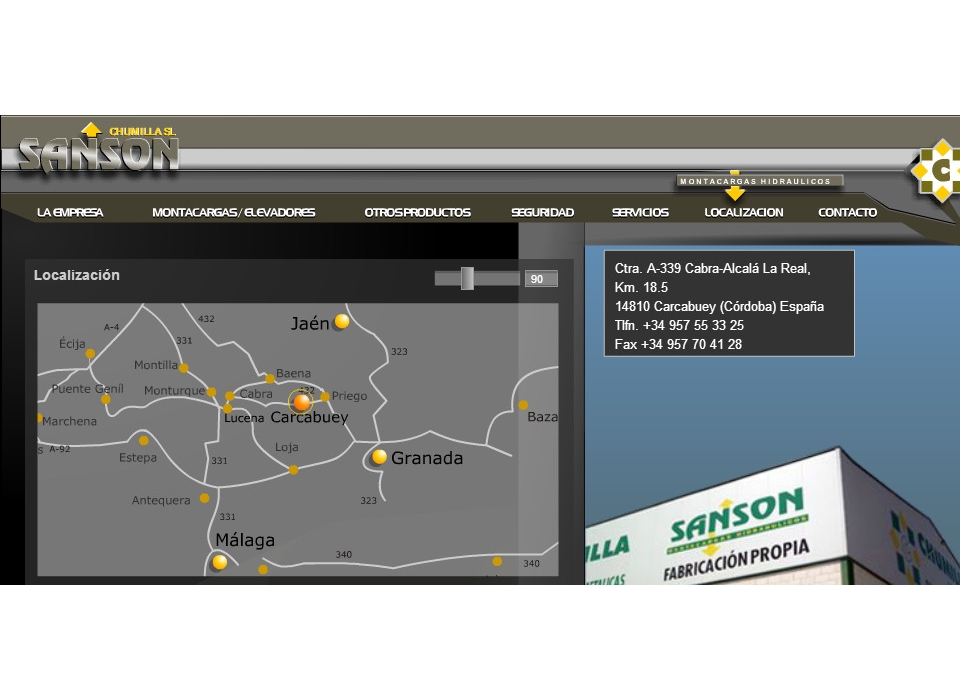Open MONTACARGAS / ELEVADORES menu item
The width and height of the screenshot is (960, 700).
[x=233, y=213]
